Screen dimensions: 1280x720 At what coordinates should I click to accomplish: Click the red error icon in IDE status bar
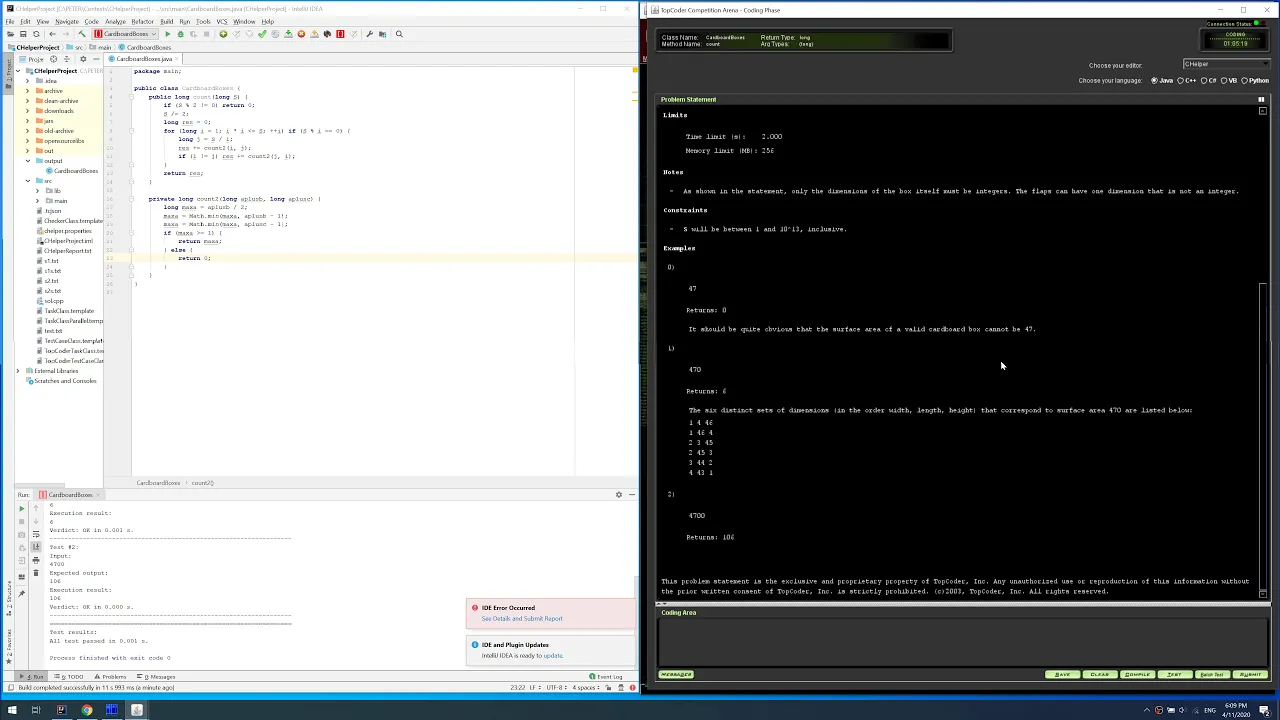[632, 688]
